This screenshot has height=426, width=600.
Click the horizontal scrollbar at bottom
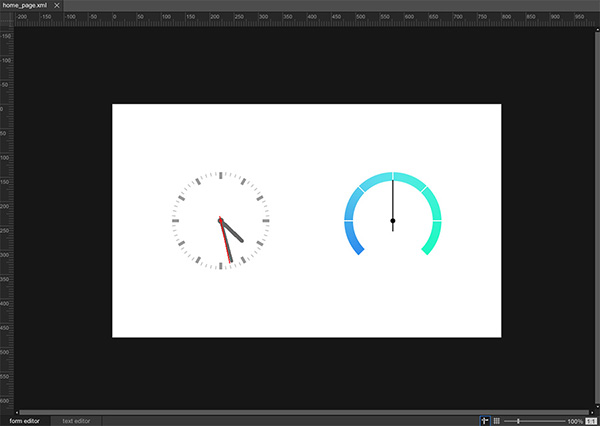coord(300,412)
